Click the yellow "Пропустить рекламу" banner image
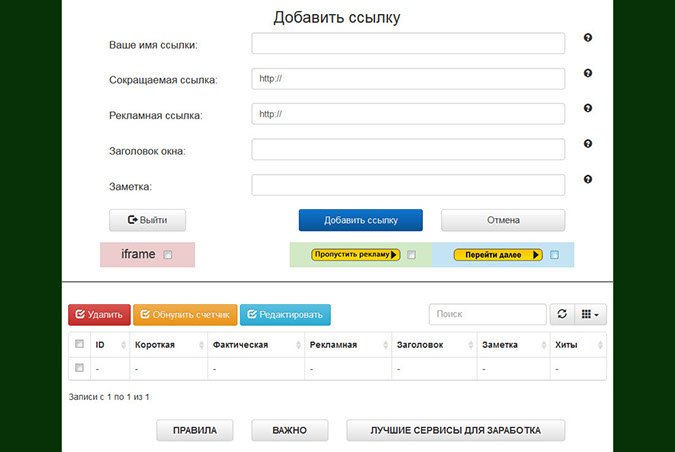 pyautogui.click(x=355, y=255)
